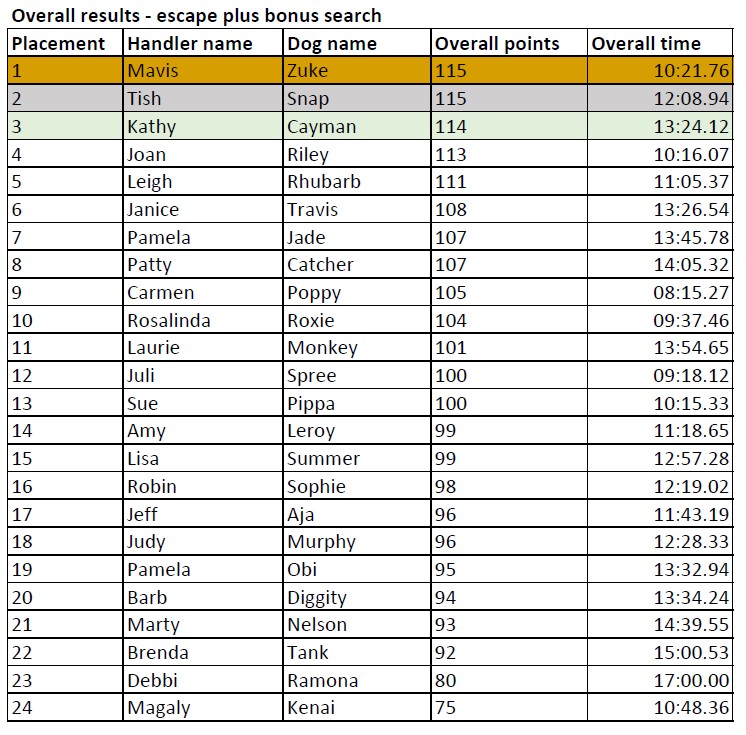Select the grey cell containing Snap

pyautogui.click(x=357, y=98)
